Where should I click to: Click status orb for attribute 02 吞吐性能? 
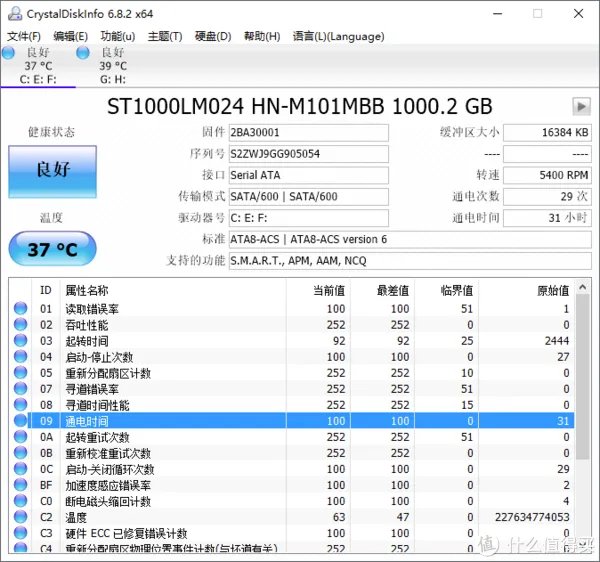coord(21,324)
